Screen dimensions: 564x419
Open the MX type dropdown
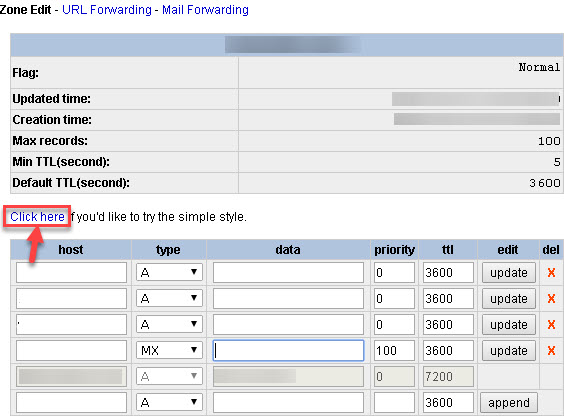click(169, 350)
